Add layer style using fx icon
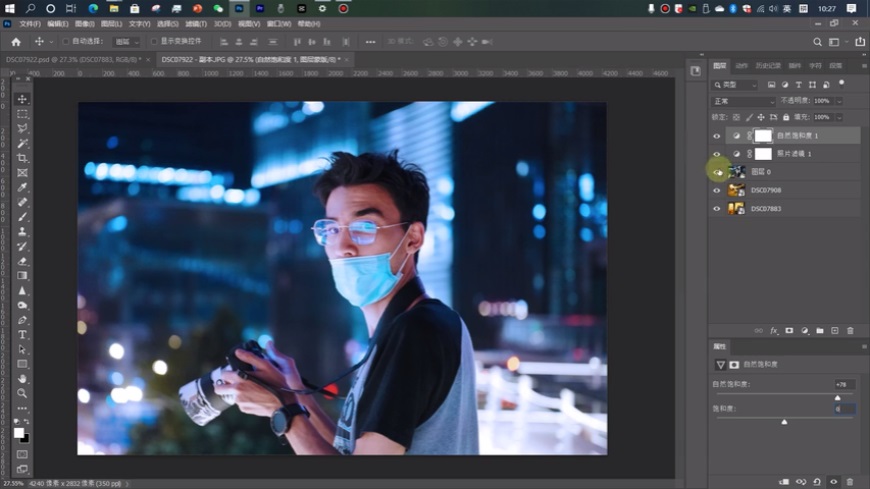Viewport: 870px width, 489px height. [773, 331]
